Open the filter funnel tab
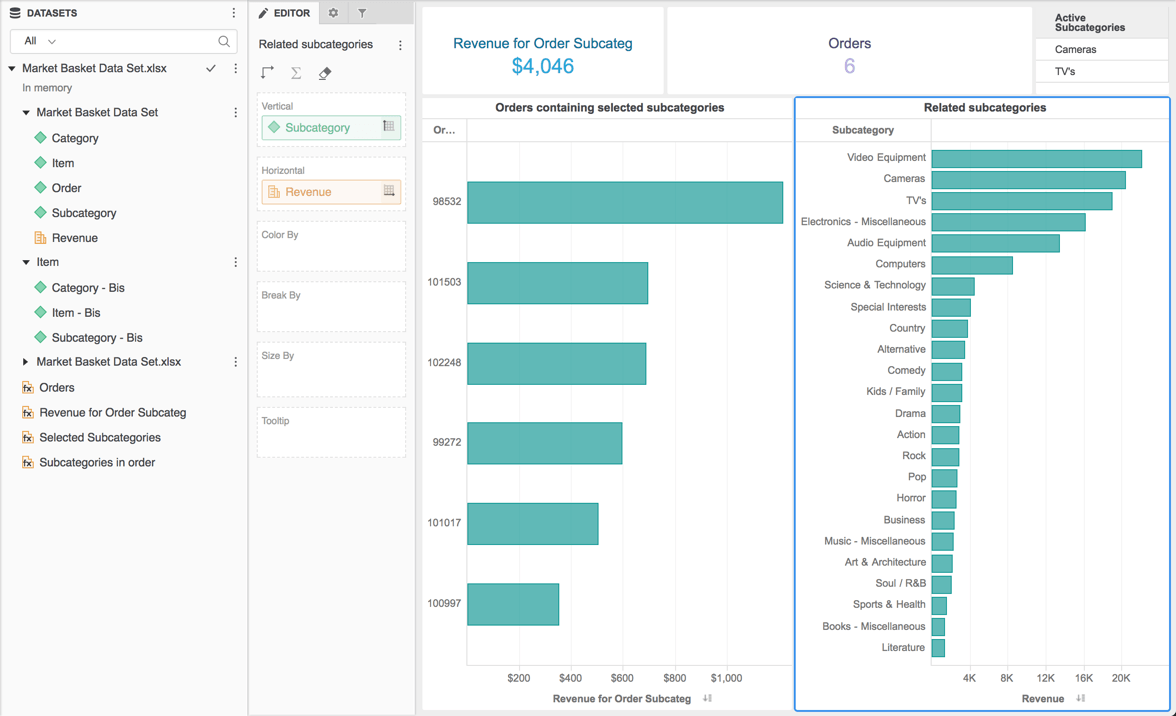 [x=362, y=13]
